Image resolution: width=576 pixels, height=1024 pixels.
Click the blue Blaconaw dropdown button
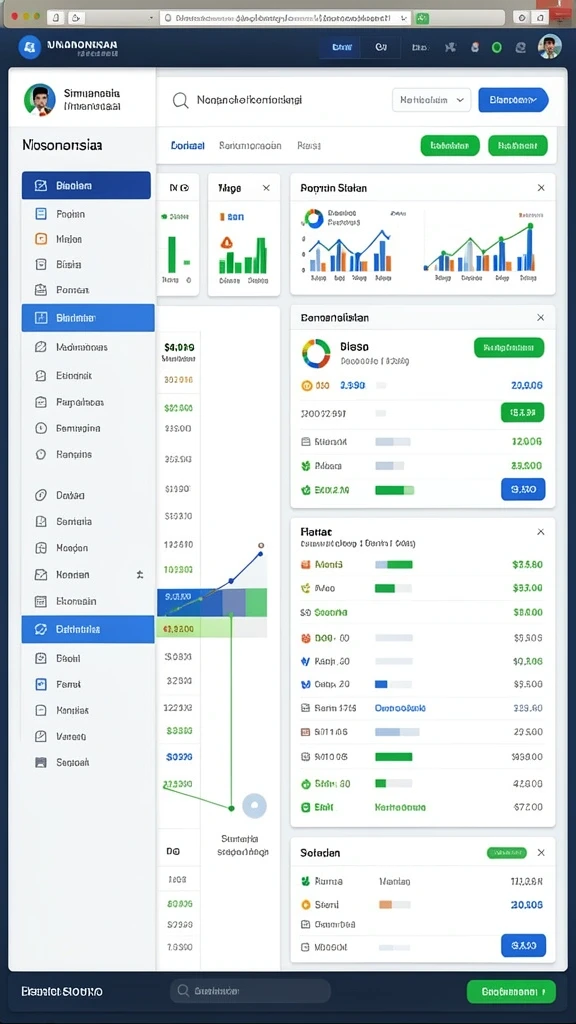tap(513, 100)
